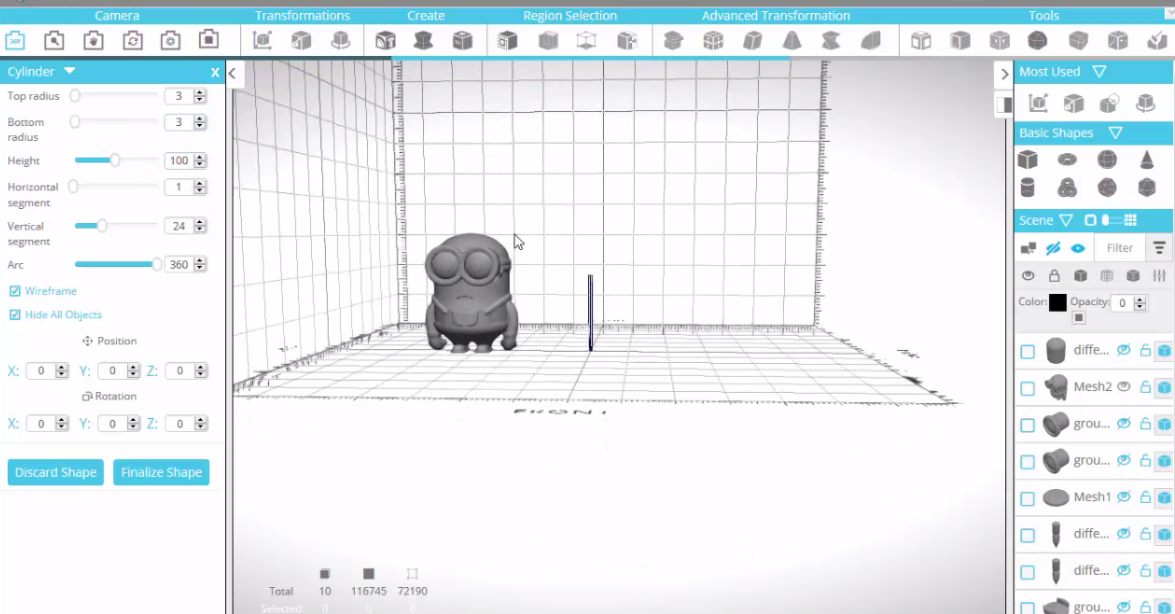This screenshot has height=614, width=1175.
Task: Open the Cylinder shape dropdown
Action: pos(70,70)
